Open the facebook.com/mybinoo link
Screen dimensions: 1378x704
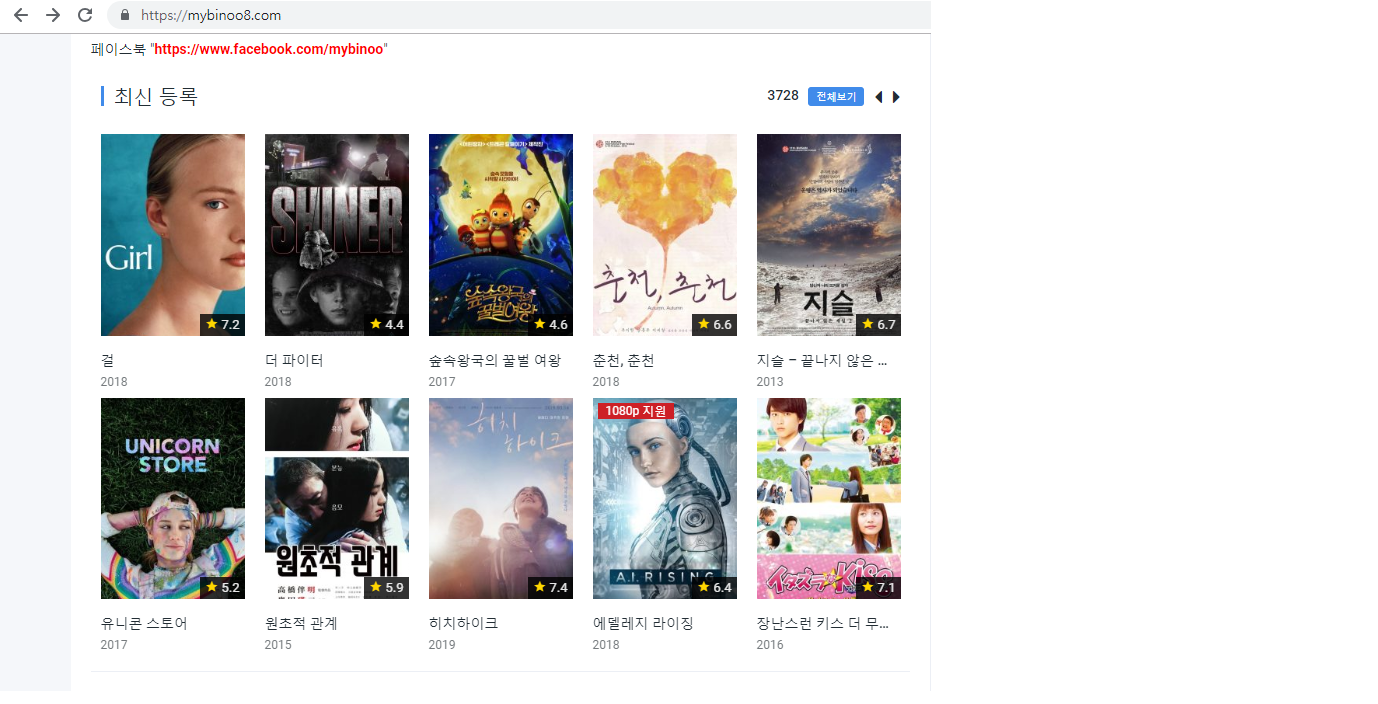point(269,49)
